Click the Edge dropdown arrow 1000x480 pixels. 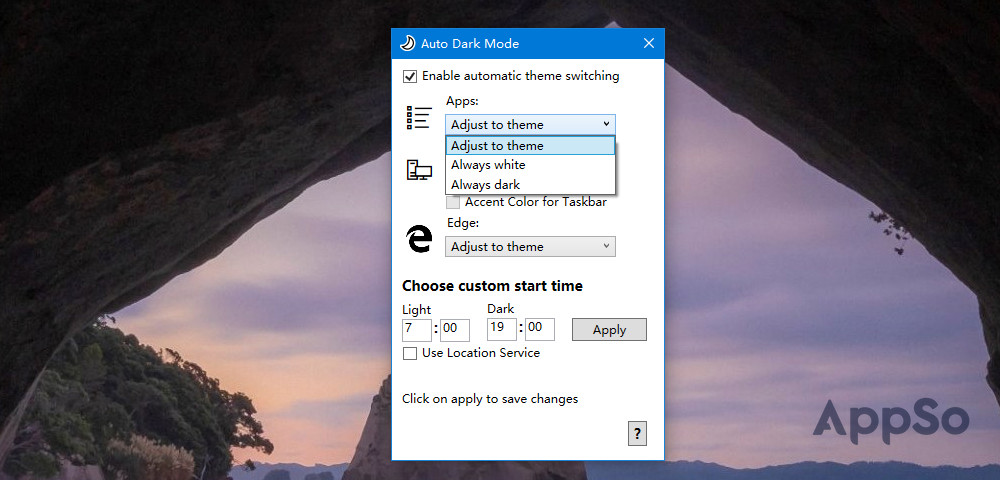(606, 246)
